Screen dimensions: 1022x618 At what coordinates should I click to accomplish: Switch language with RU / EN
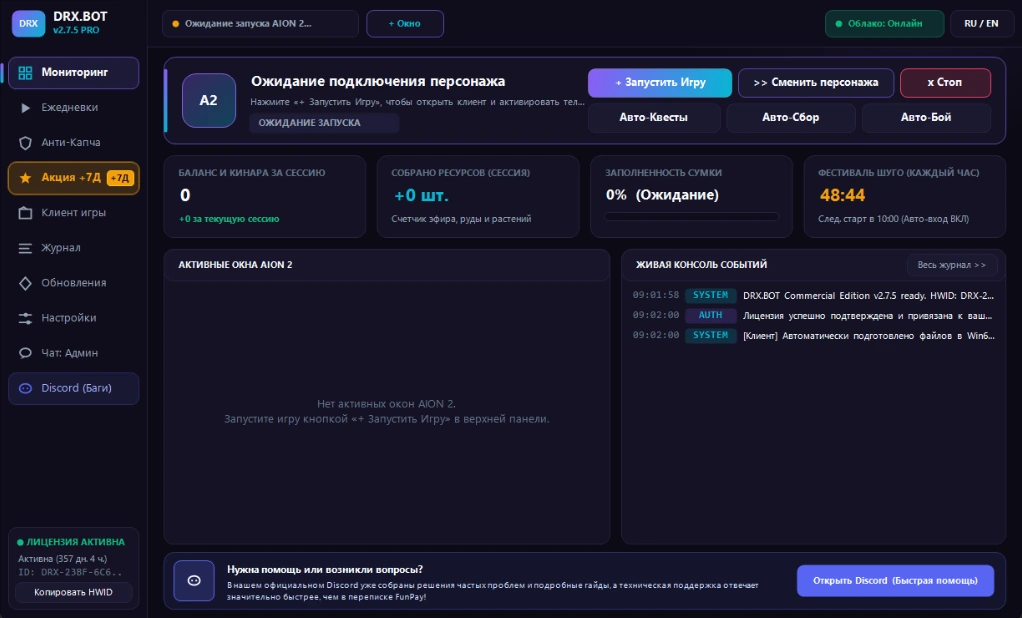point(982,23)
